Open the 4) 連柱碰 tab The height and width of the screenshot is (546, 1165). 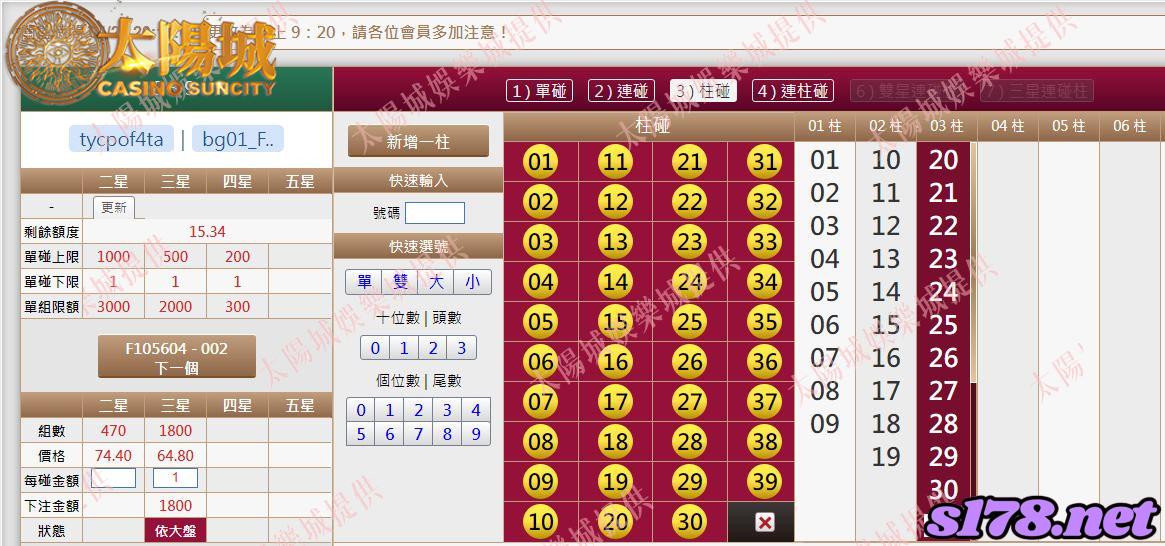point(793,91)
